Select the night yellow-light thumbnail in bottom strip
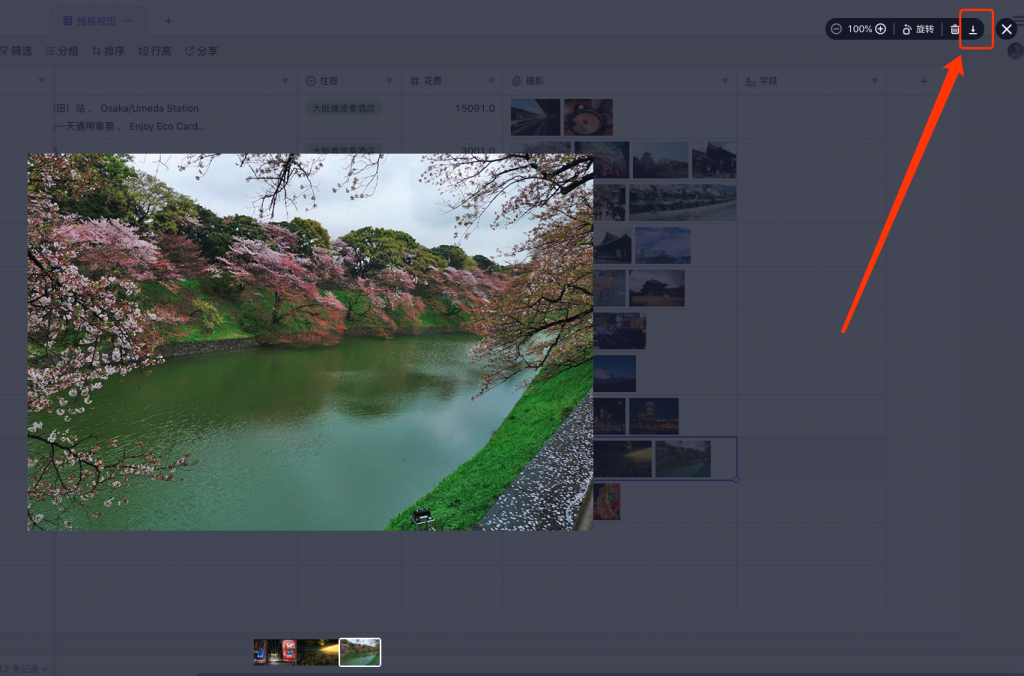Image resolution: width=1024 pixels, height=676 pixels. 318,652
